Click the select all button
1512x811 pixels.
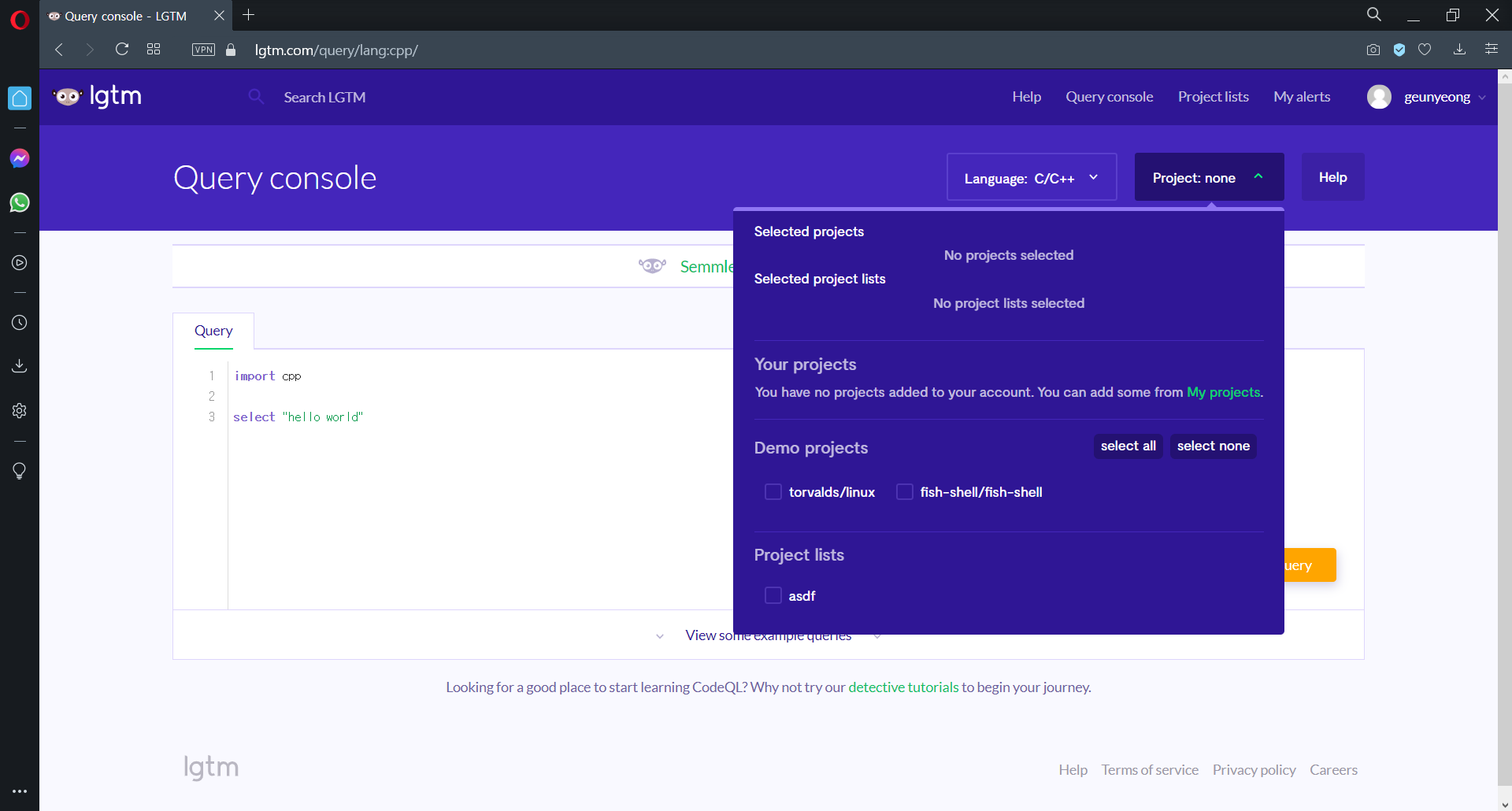pyautogui.click(x=1128, y=446)
